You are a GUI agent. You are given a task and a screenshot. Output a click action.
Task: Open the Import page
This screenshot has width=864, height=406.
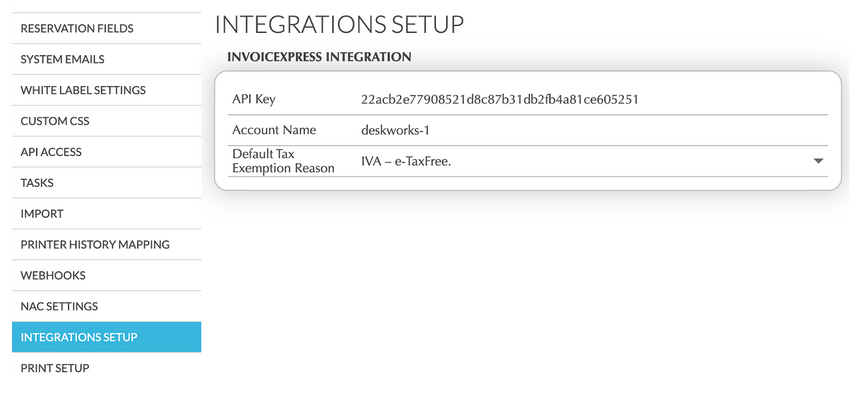[106, 213]
